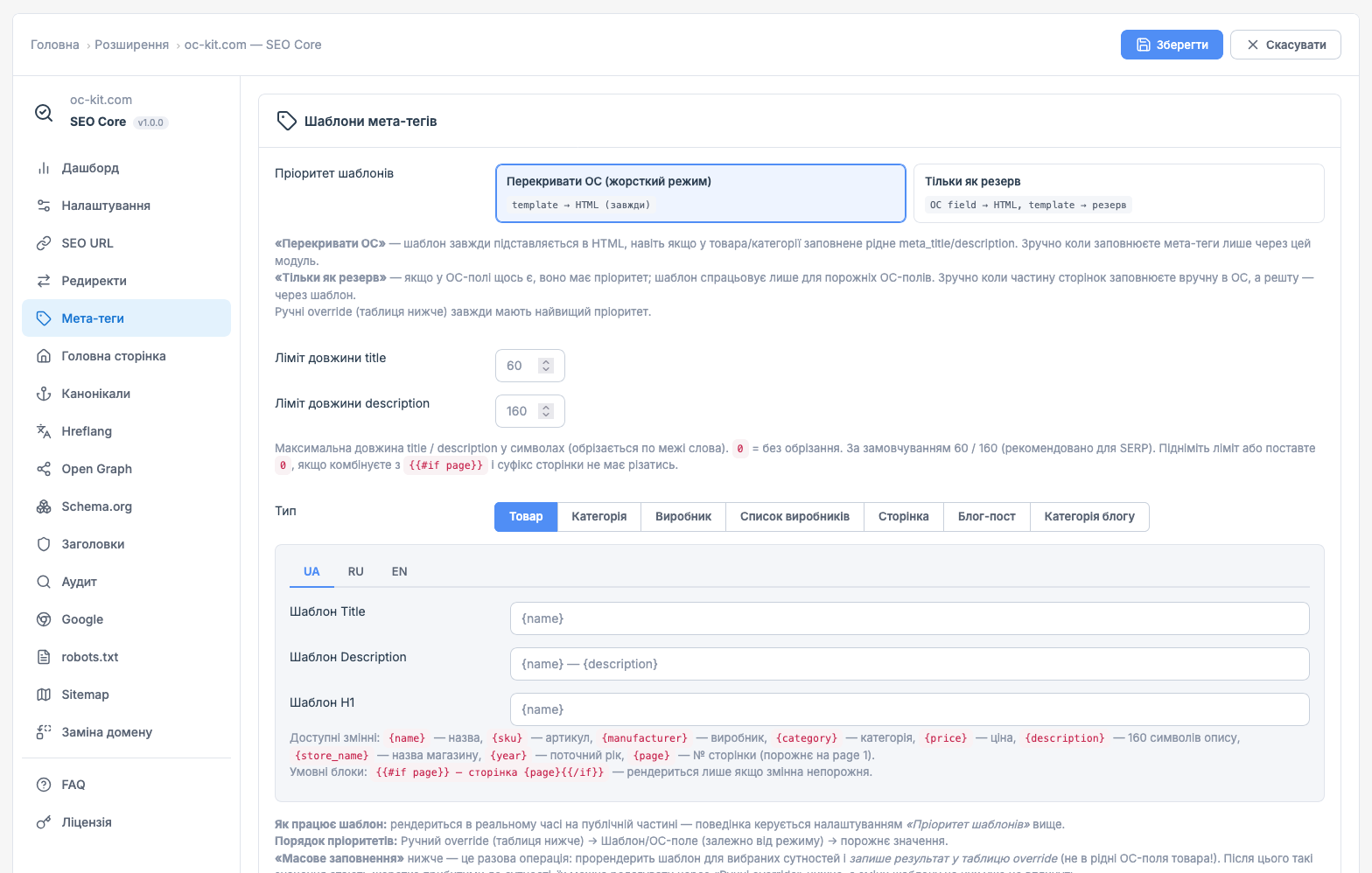Click Зберегти to save settings
Viewport: 1372px width, 873px height.
point(1172,45)
